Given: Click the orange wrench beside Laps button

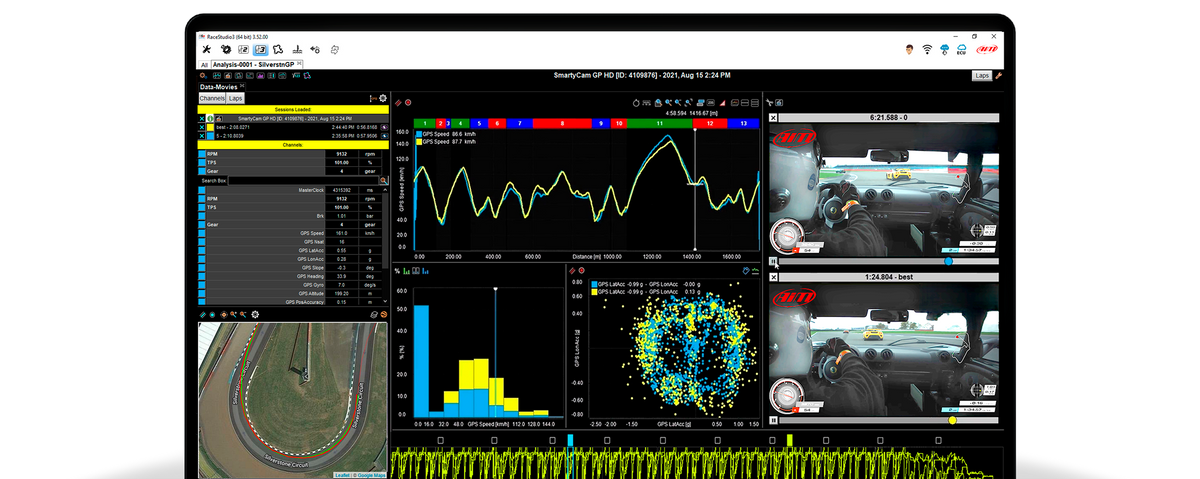Looking at the screenshot, I should tap(998, 76).
